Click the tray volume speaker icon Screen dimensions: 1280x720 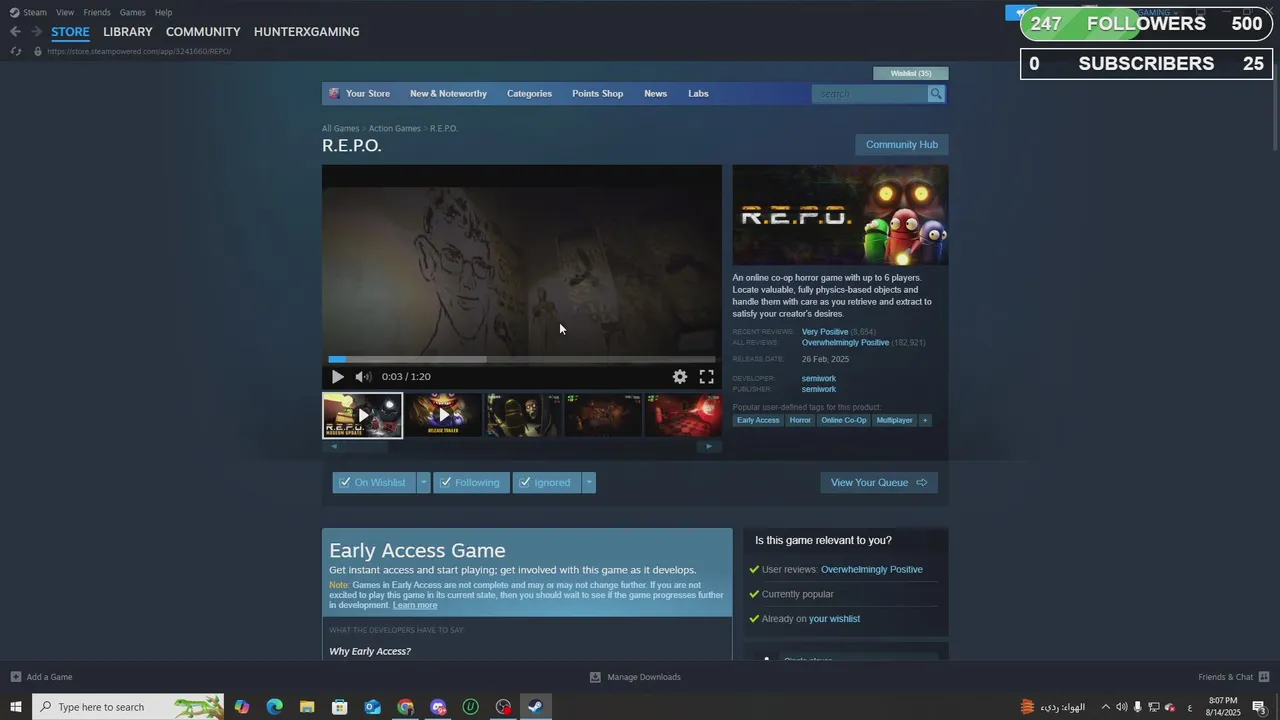point(1121,707)
